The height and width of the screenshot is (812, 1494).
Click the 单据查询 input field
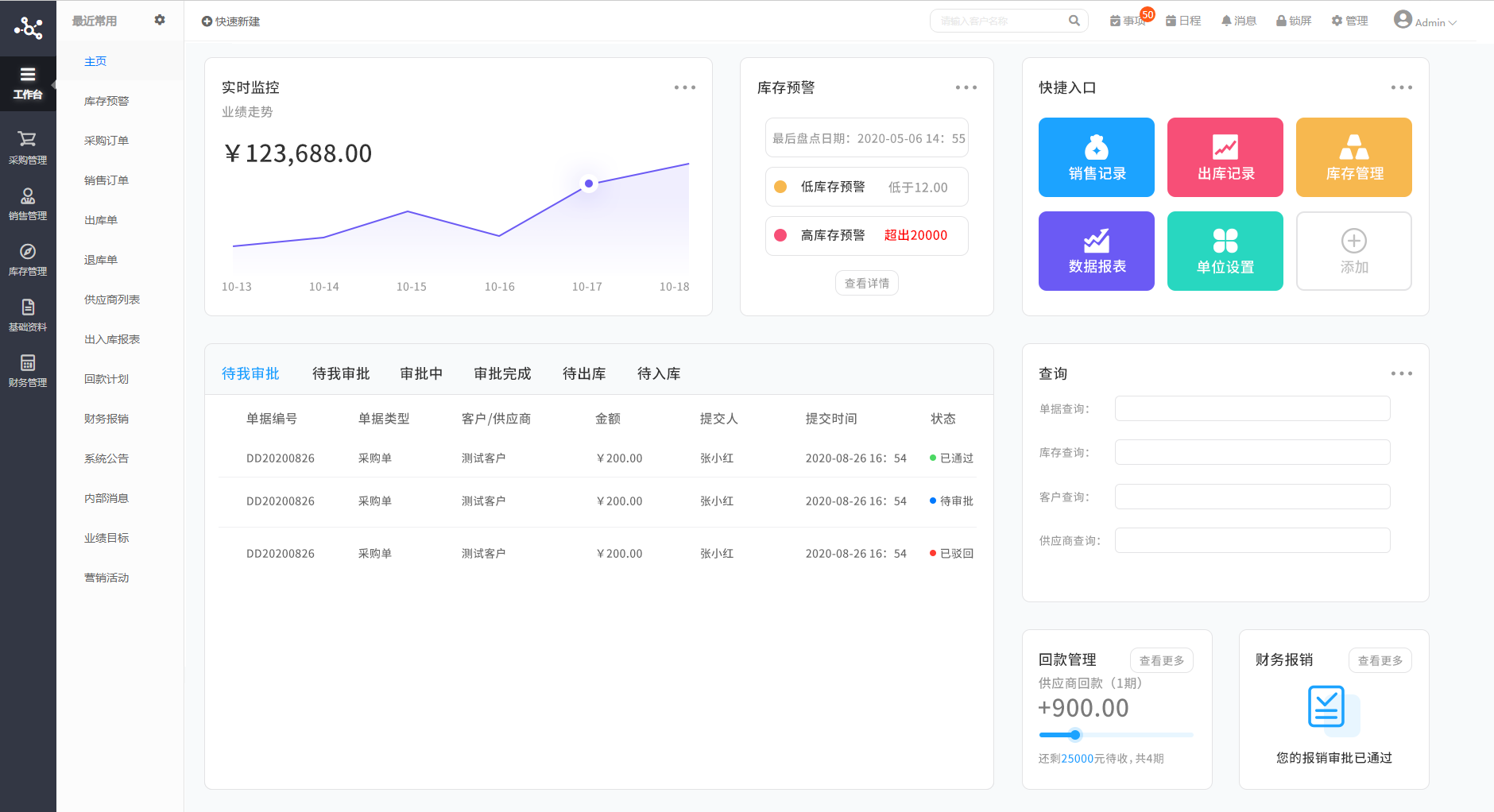1252,408
